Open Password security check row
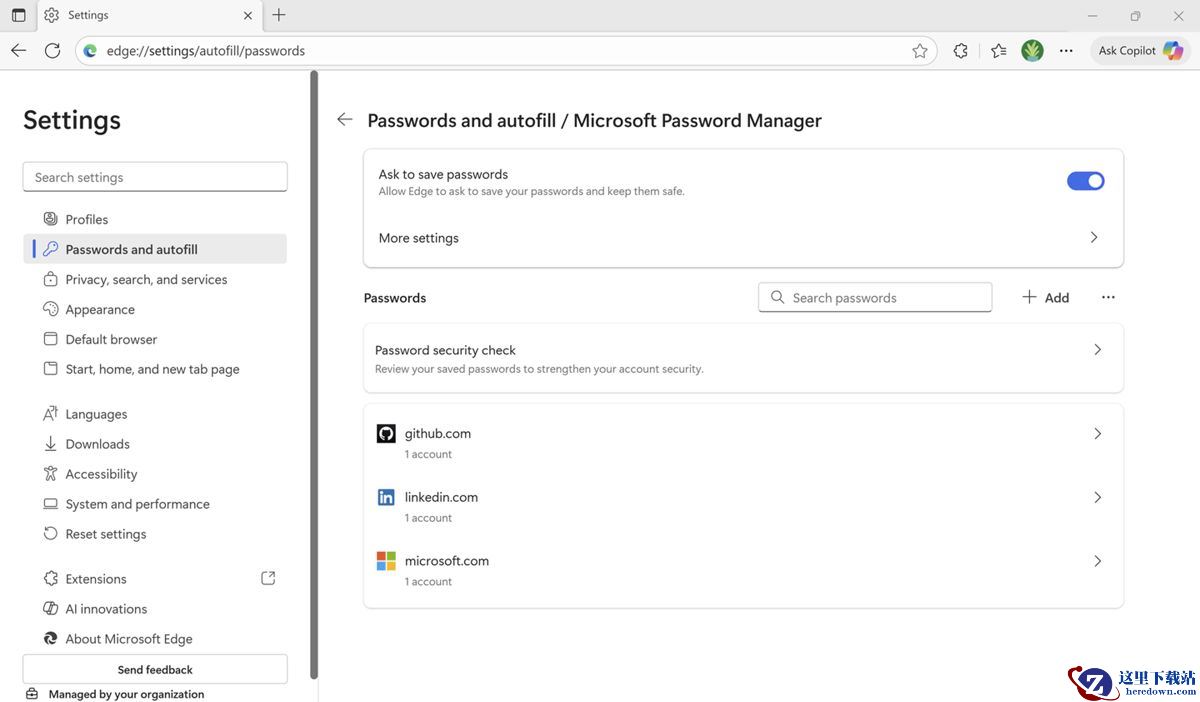This screenshot has width=1200, height=702. point(743,358)
